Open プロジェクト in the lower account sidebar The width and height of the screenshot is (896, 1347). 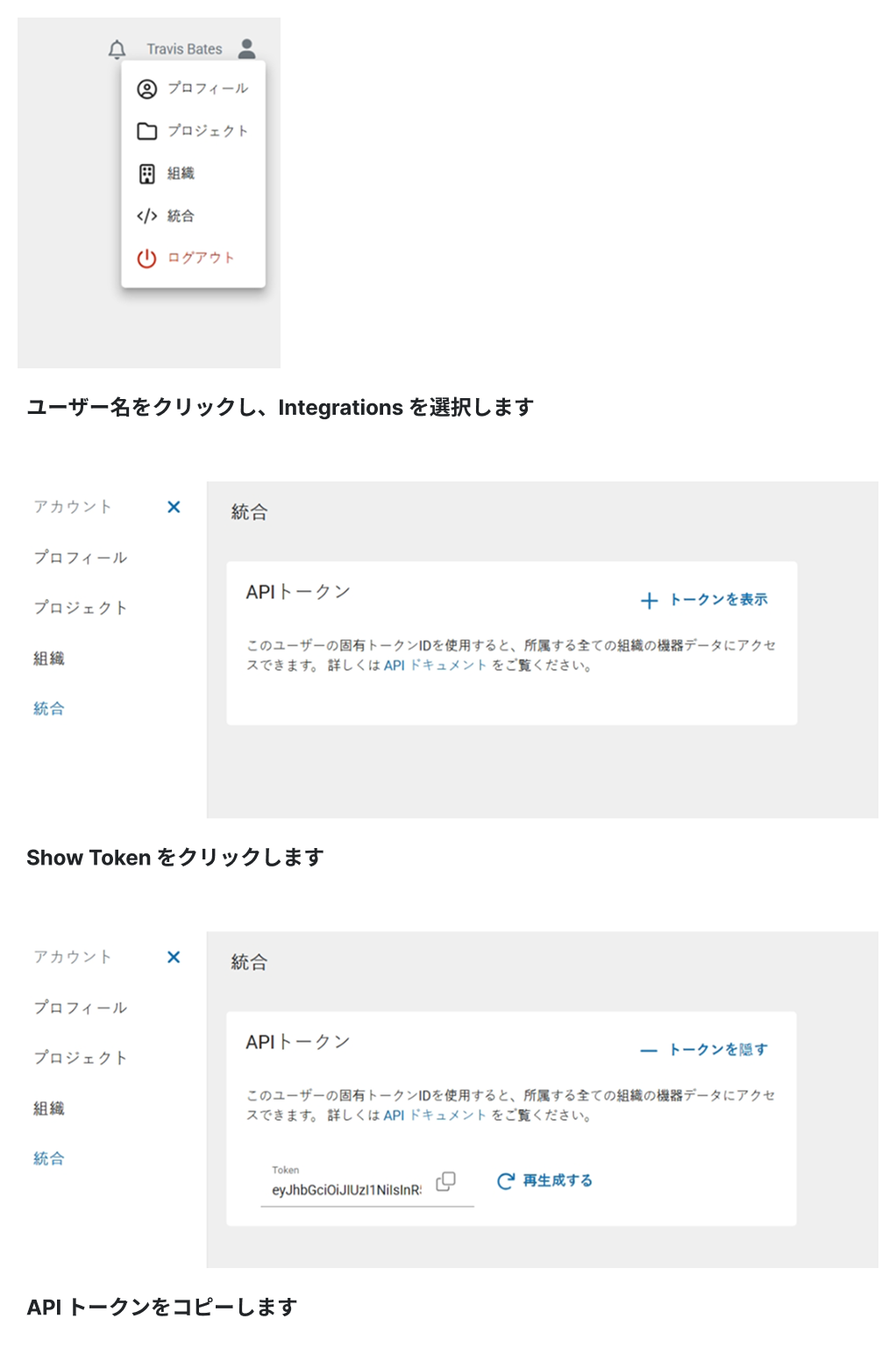[x=81, y=1058]
